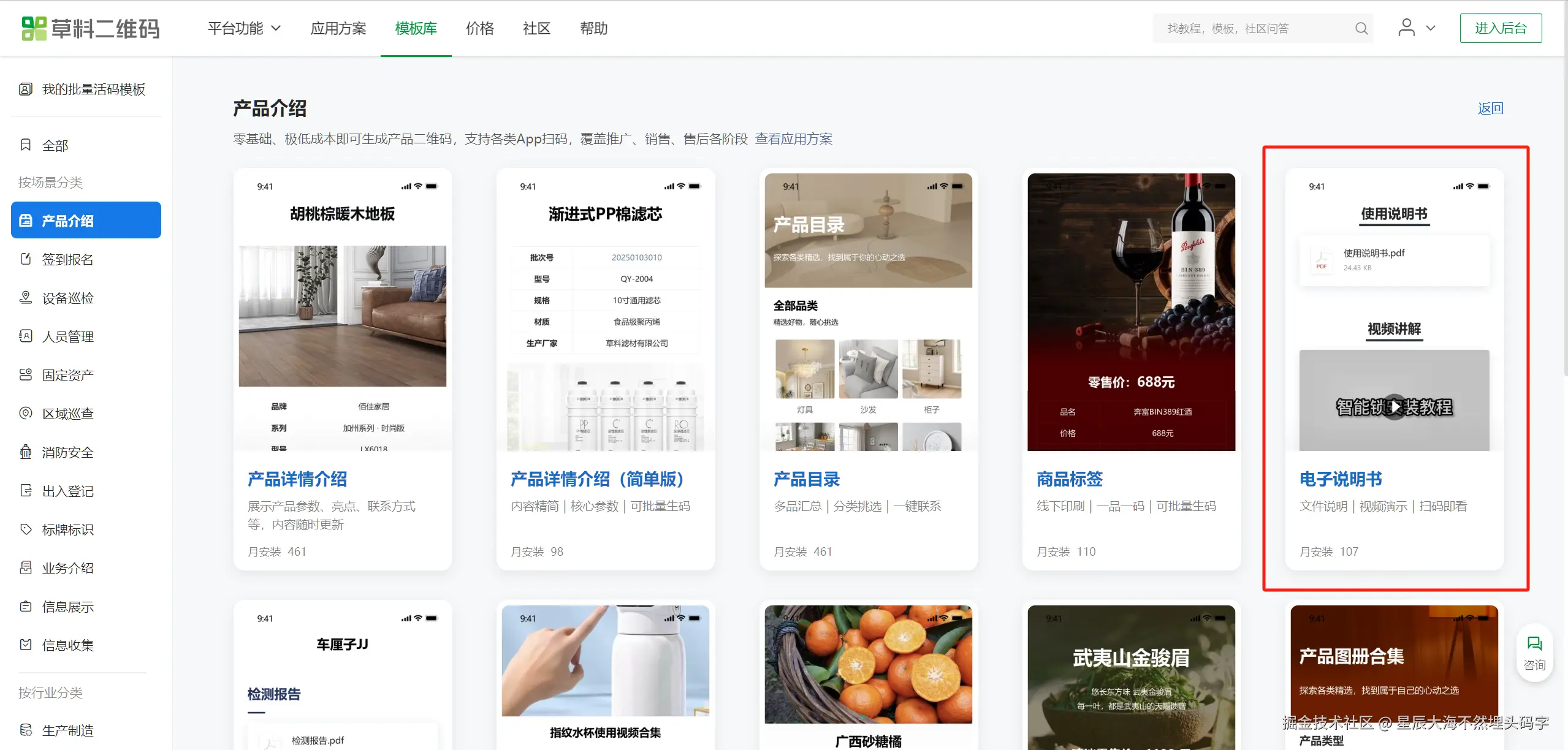The height and width of the screenshot is (750, 1568).
Task: Switch to the 模板库 tab
Action: pos(416,28)
